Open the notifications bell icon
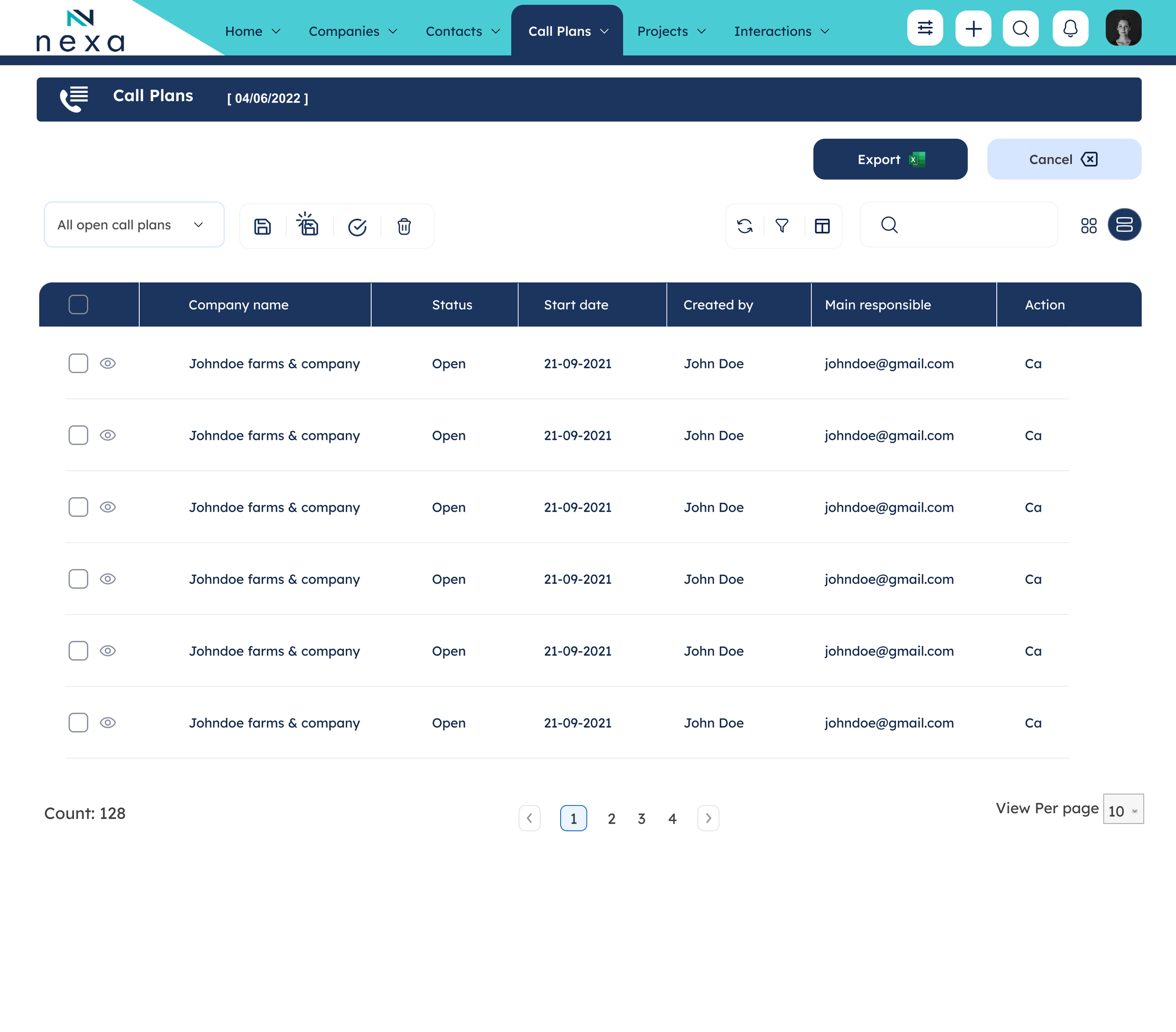1176x1032 pixels. [1070, 28]
